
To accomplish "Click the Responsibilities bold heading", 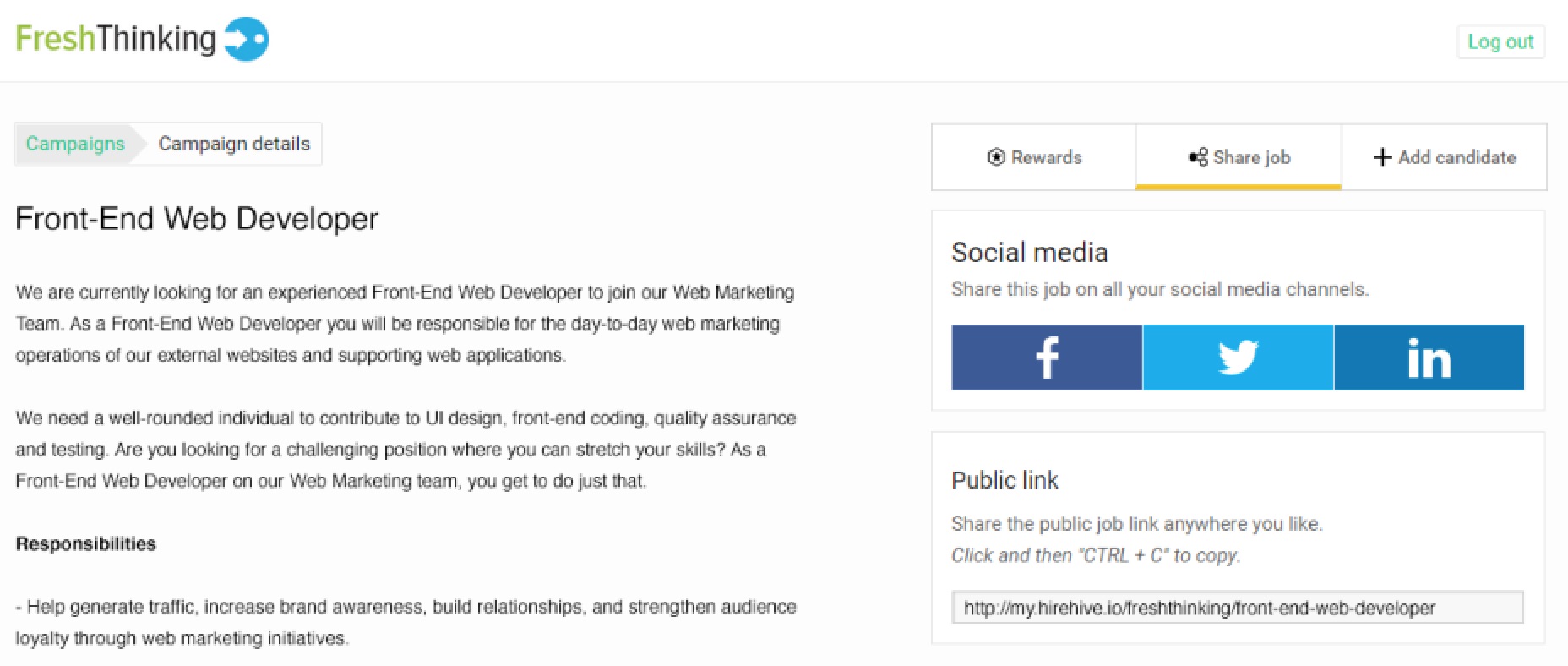I will coord(86,543).
